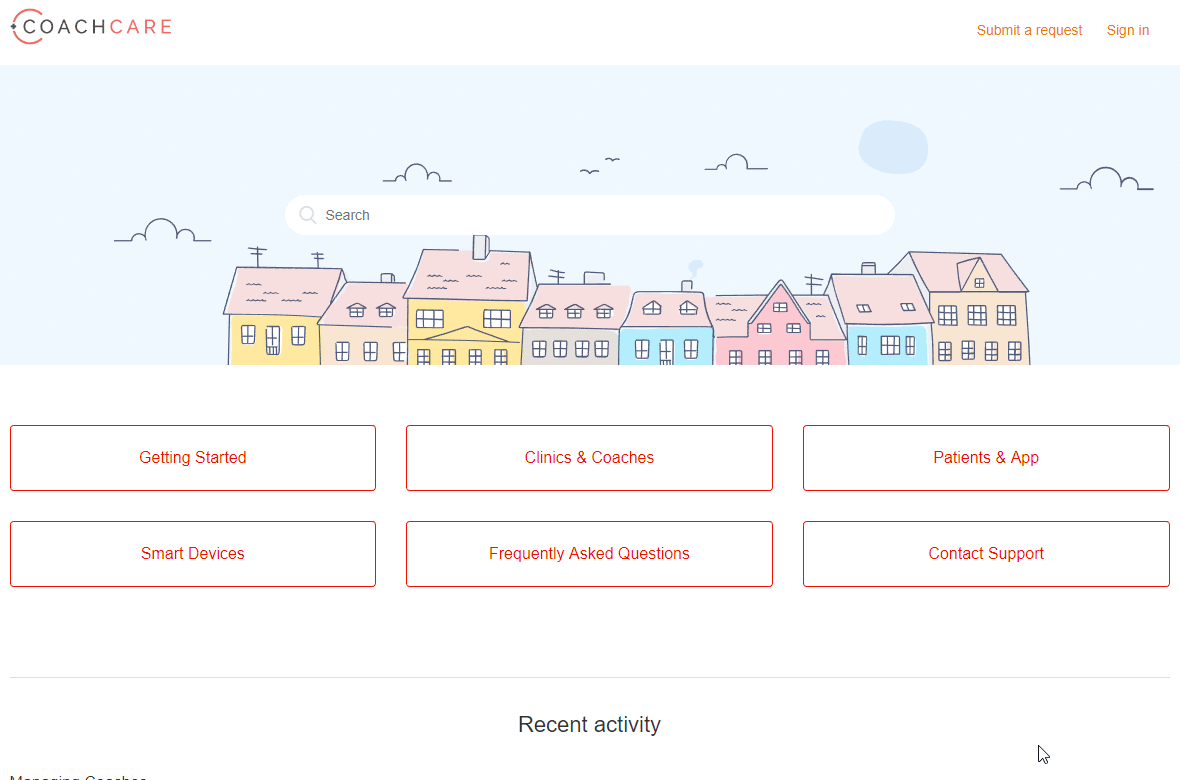Click the CoachCare logo
The width and height of the screenshot is (1180, 780).
(91, 27)
